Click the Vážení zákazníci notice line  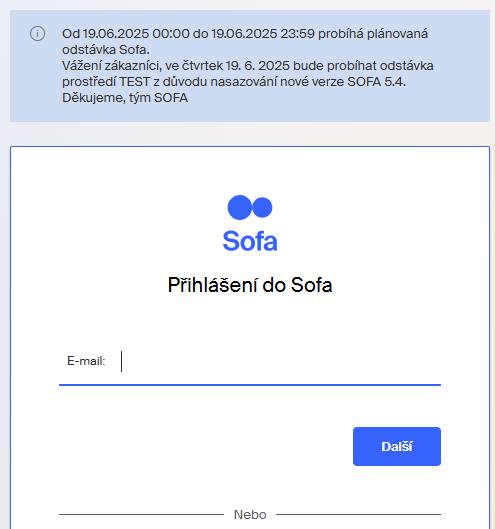point(248,66)
